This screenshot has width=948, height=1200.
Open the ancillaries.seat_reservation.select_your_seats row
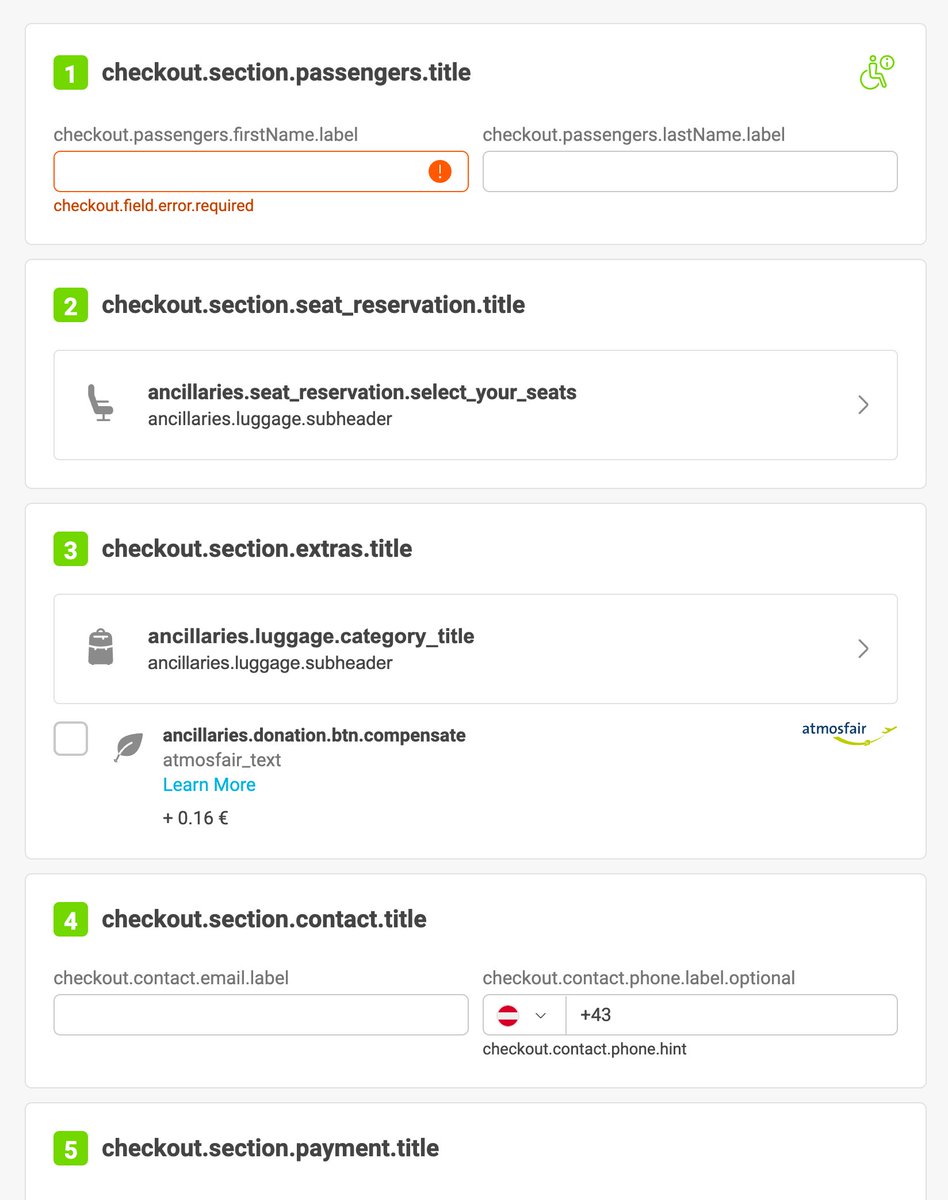(475, 405)
